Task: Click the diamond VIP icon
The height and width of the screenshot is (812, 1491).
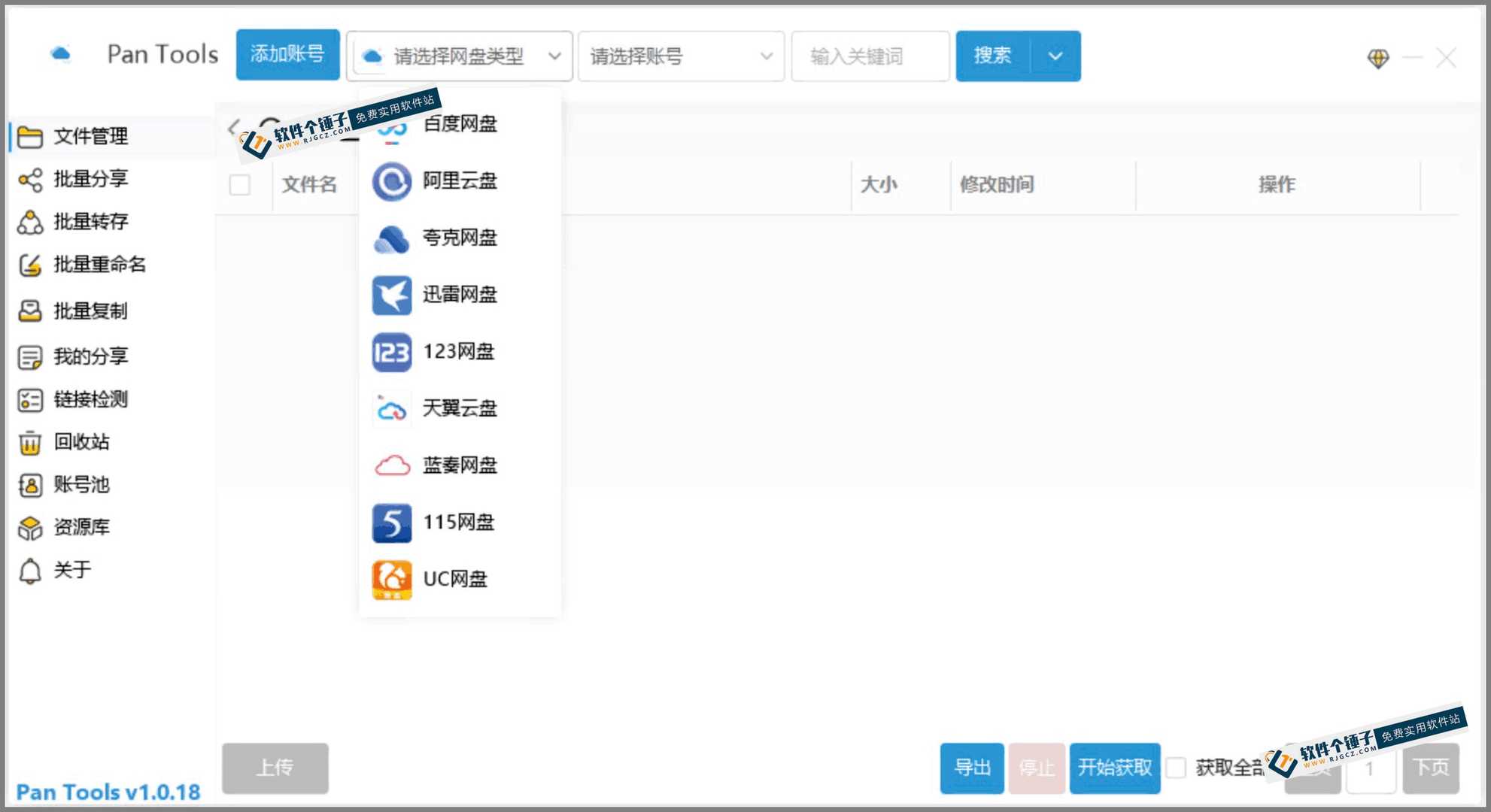Action: click(x=1378, y=58)
